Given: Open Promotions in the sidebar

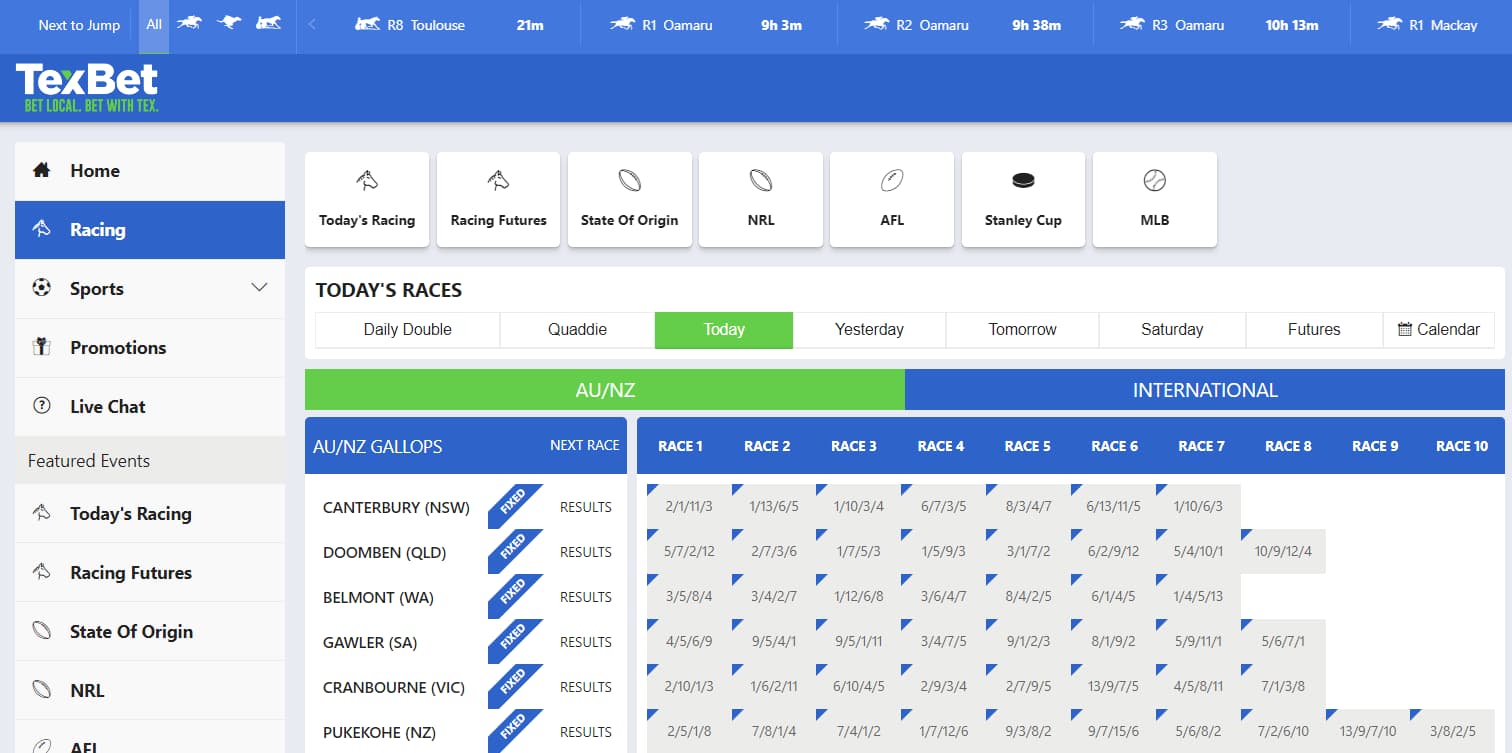Looking at the screenshot, I should click(x=150, y=348).
